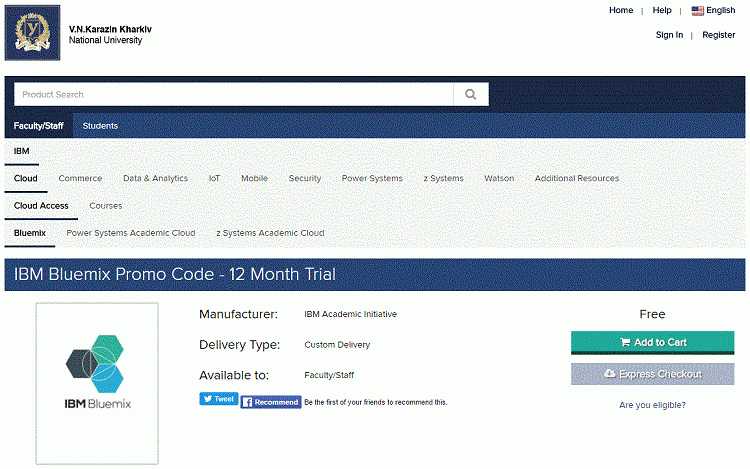Select the Cloud Access tab
The width and height of the screenshot is (750, 469).
41,206
